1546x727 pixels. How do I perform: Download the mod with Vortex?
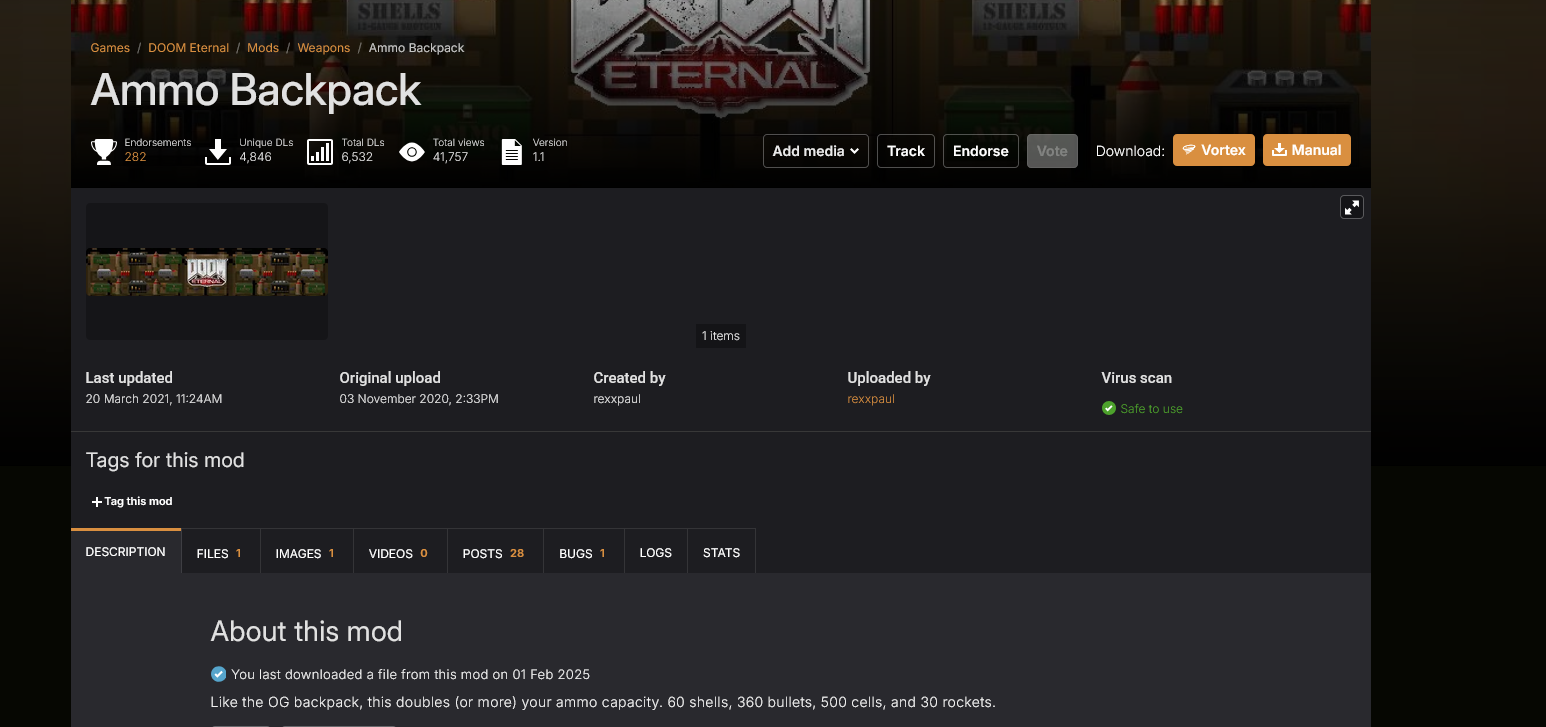tap(1214, 150)
